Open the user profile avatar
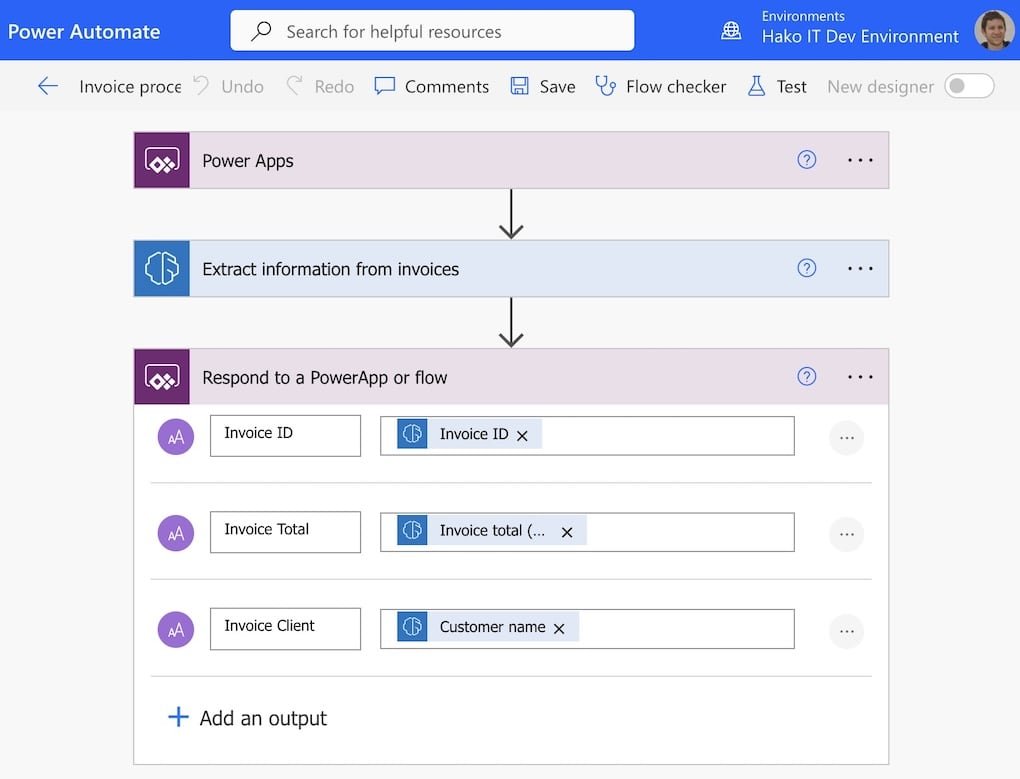 [x=993, y=30]
